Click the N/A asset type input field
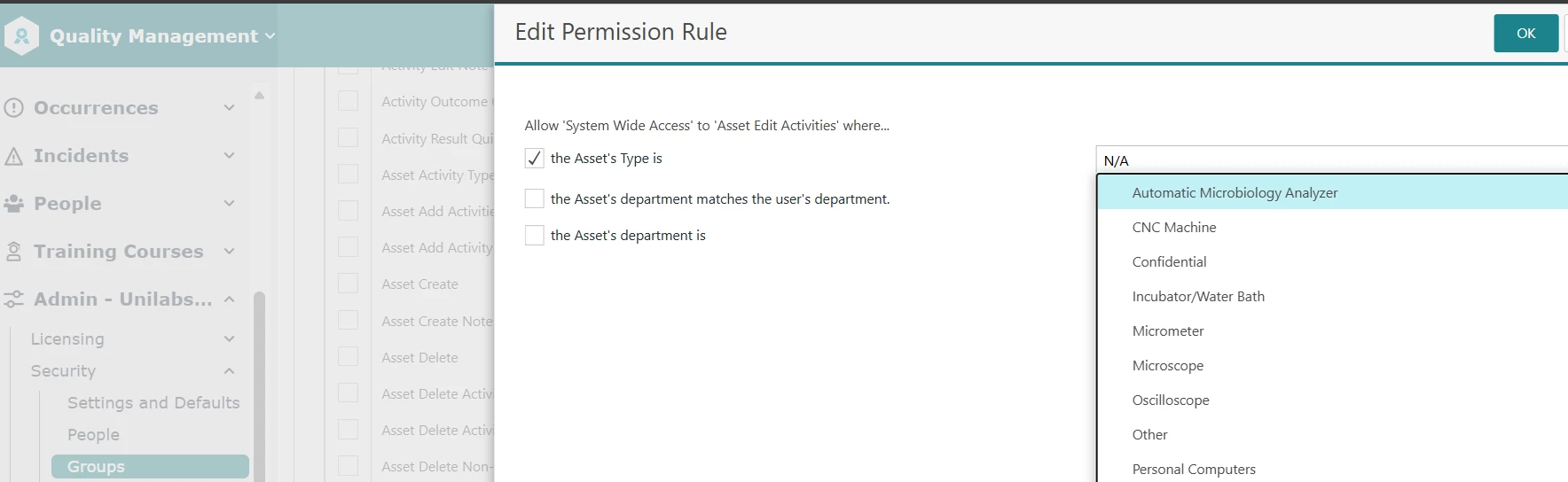 tap(1330, 160)
